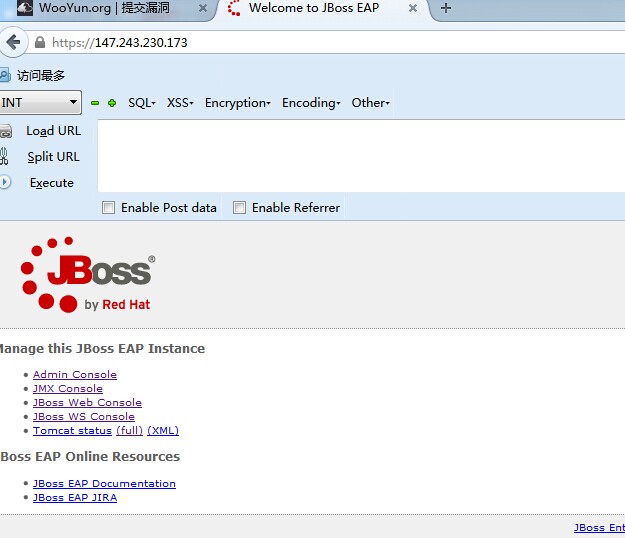The image size is (625, 538).
Task: Open the XSS dropdown menu
Action: coord(180,103)
